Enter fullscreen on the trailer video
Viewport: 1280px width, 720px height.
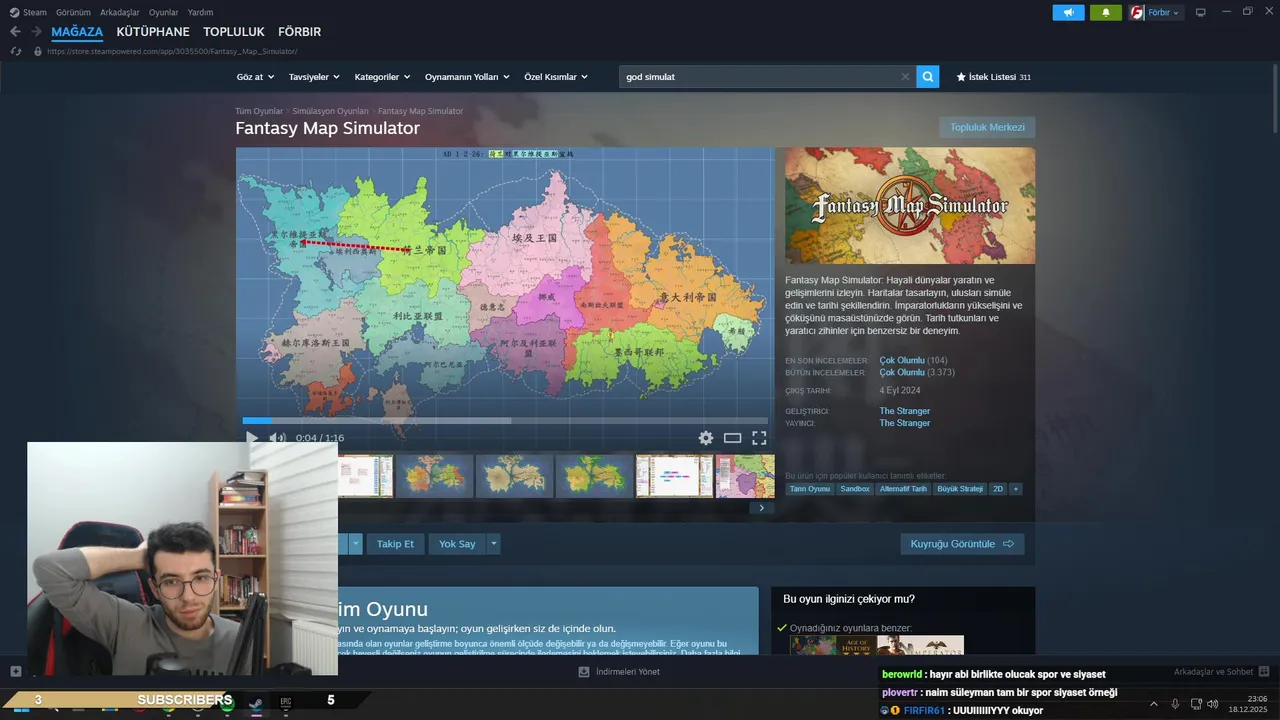click(x=759, y=438)
